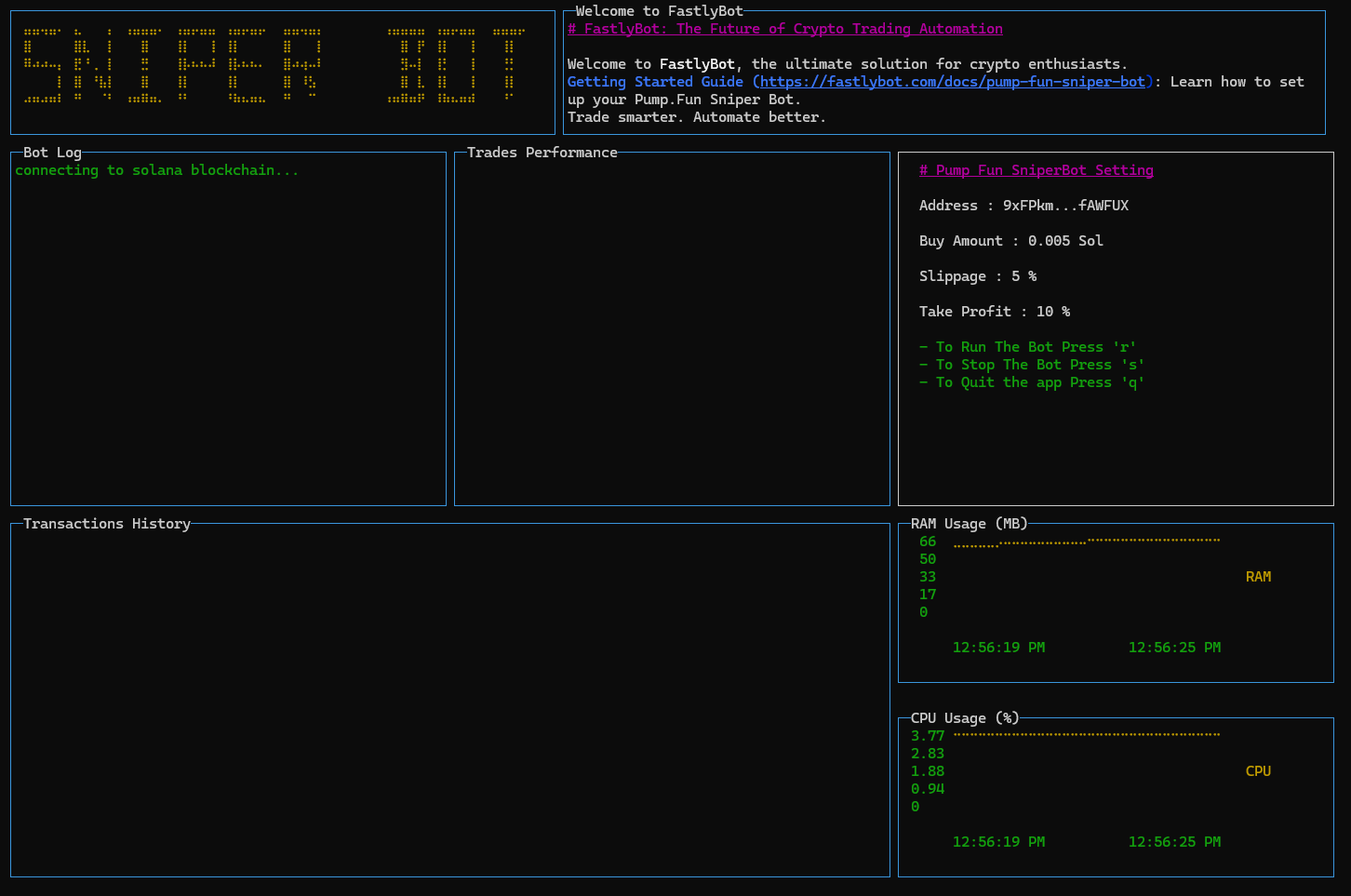Click the yellow 'CPU' legend label

(1258, 771)
